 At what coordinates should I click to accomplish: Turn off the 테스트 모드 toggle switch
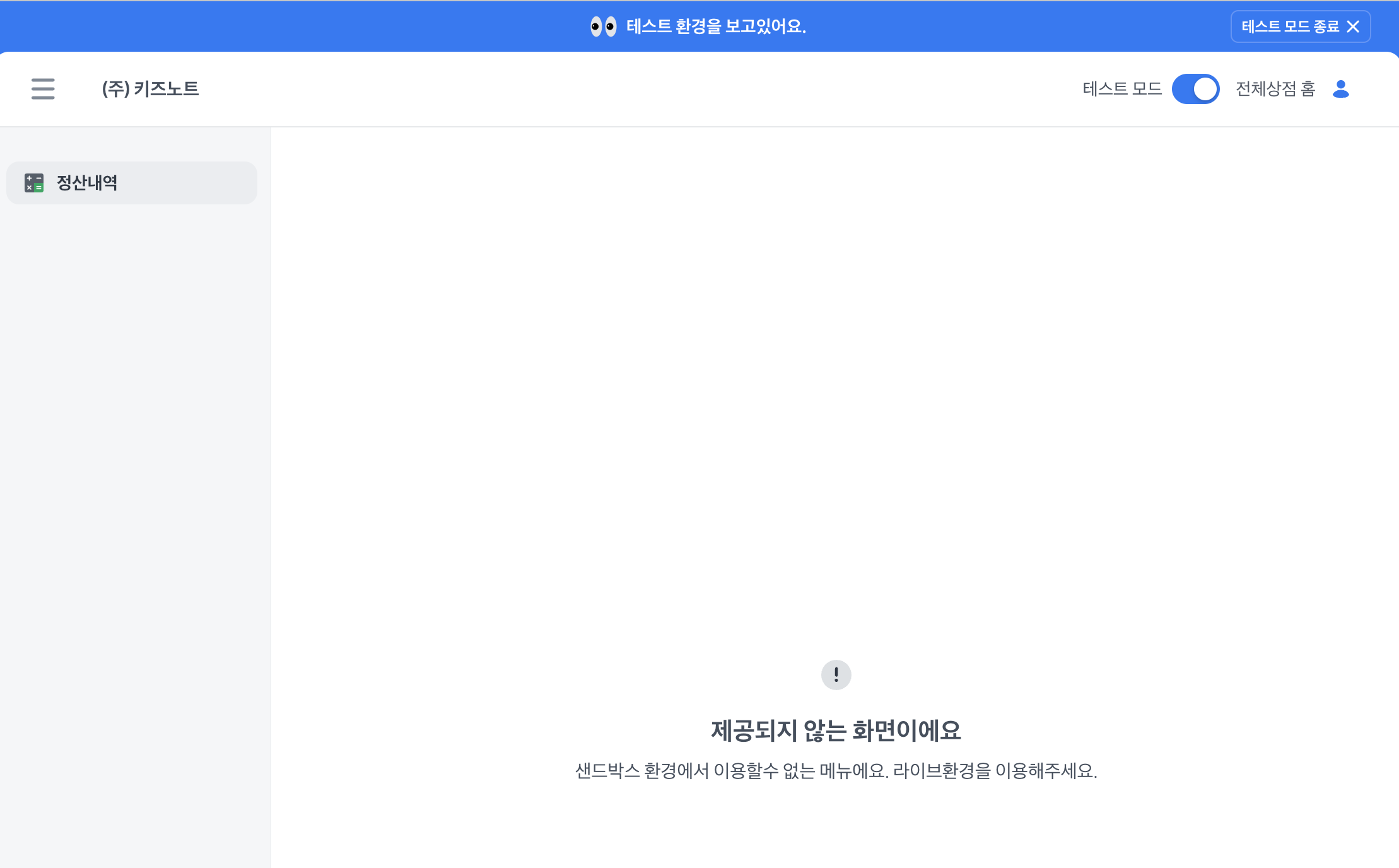point(1195,89)
